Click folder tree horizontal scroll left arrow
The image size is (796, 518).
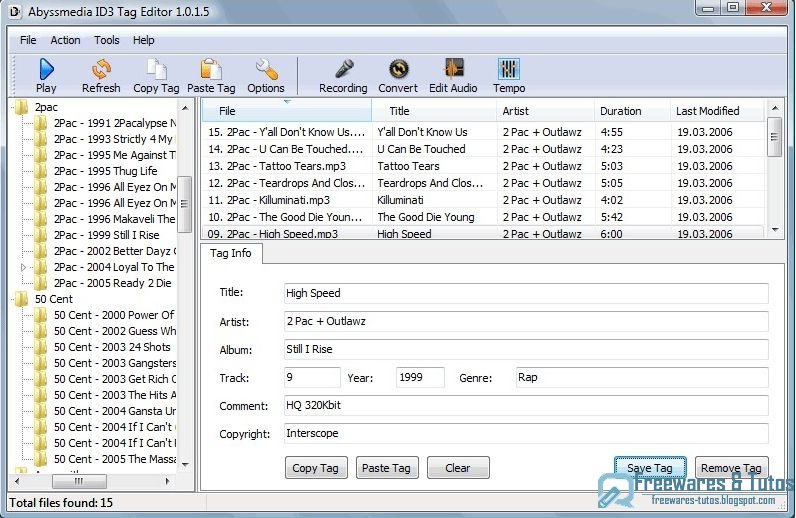(x=17, y=480)
